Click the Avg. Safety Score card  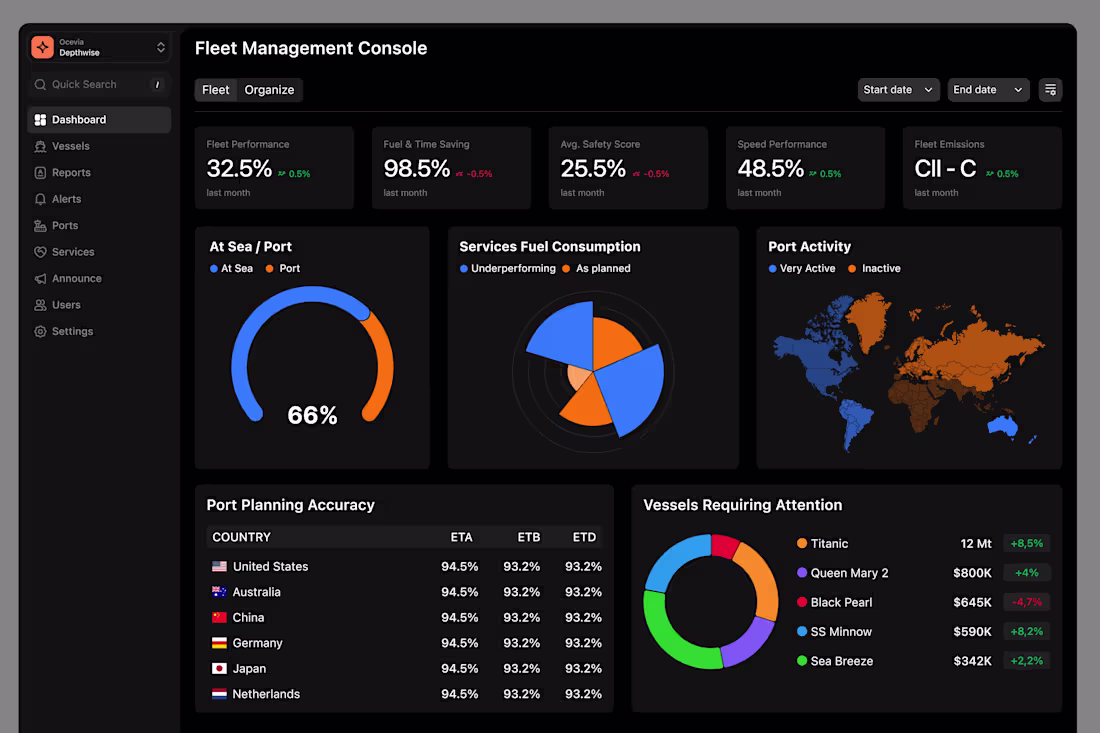click(x=628, y=168)
